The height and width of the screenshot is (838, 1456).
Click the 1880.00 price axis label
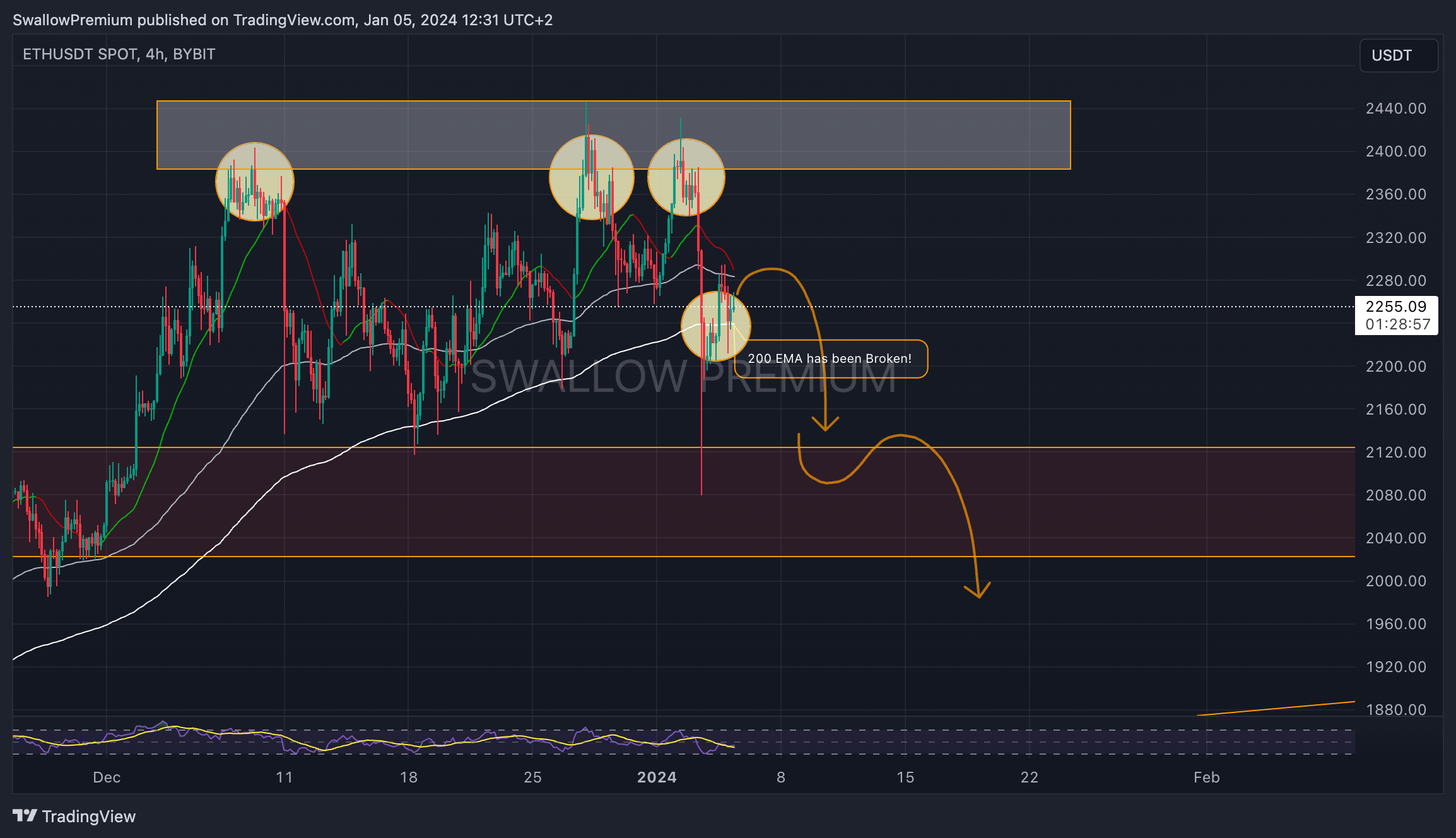(1396, 710)
